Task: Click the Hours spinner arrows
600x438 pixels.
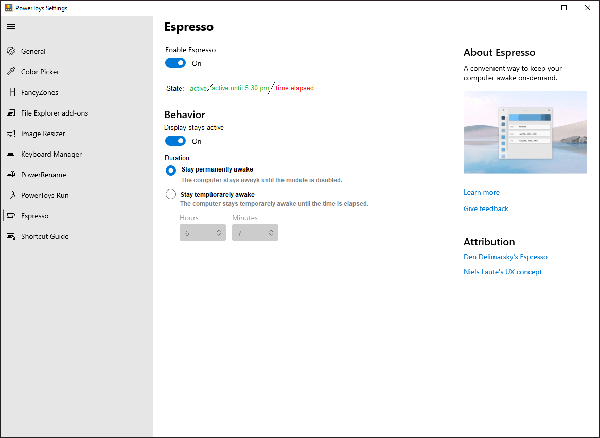Action: pyautogui.click(x=219, y=233)
